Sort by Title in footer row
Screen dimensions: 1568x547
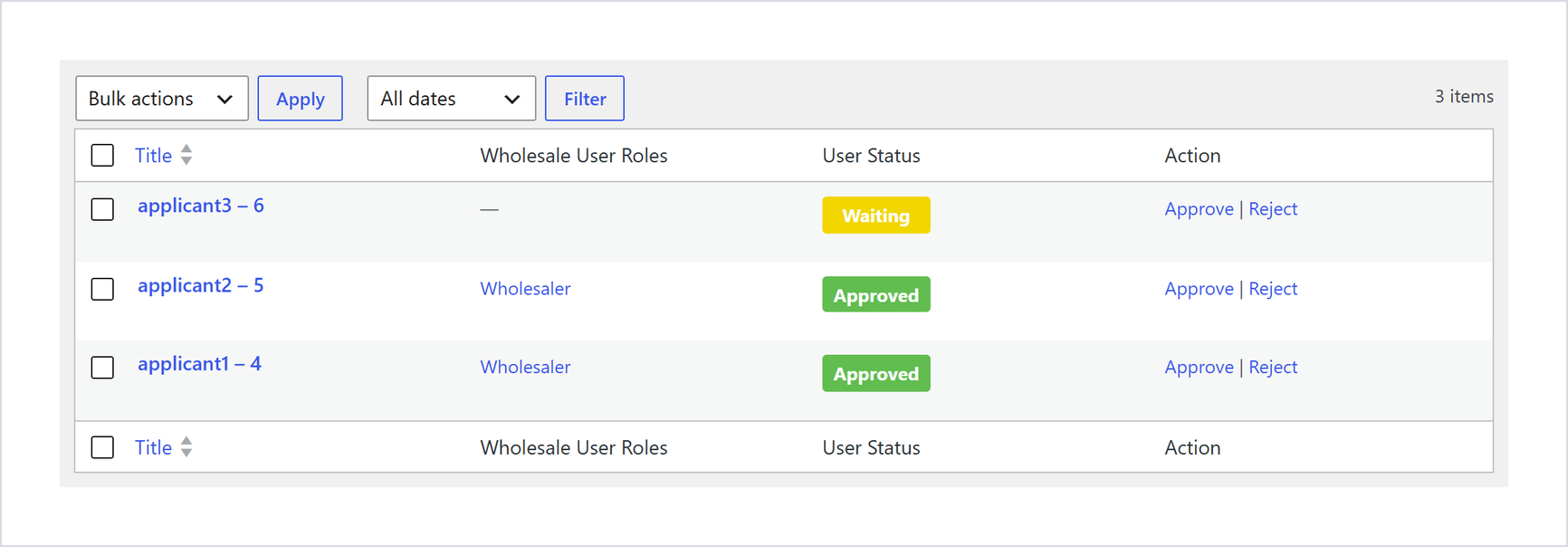point(153,447)
